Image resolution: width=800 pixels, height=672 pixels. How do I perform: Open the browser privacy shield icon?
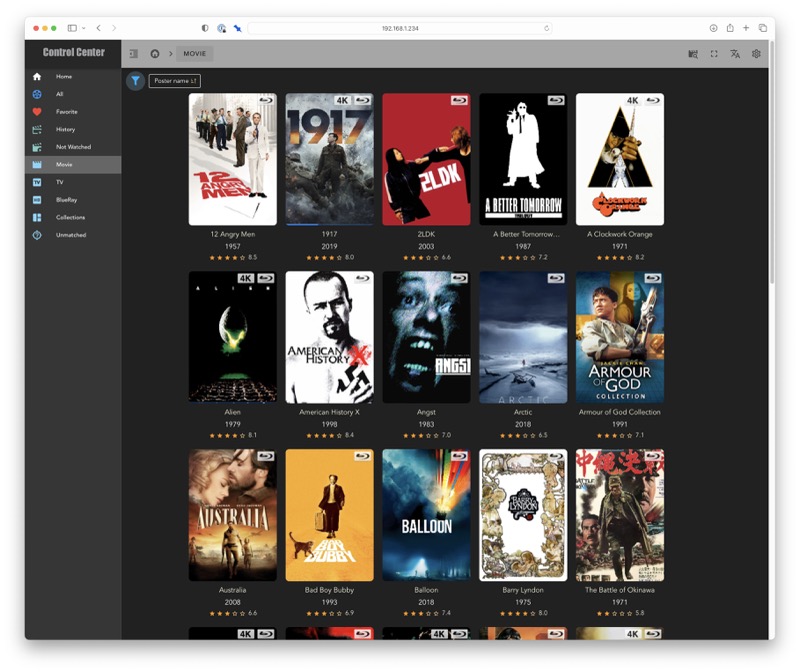[x=205, y=28]
